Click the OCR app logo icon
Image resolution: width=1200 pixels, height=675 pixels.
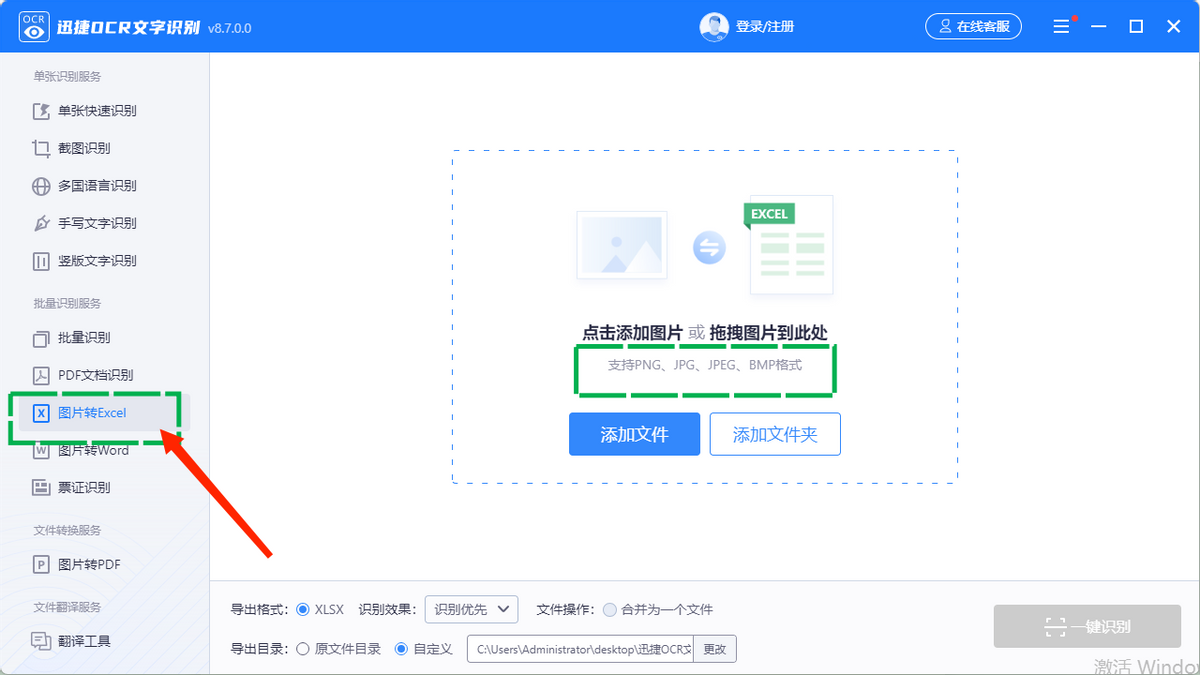pyautogui.click(x=35, y=27)
